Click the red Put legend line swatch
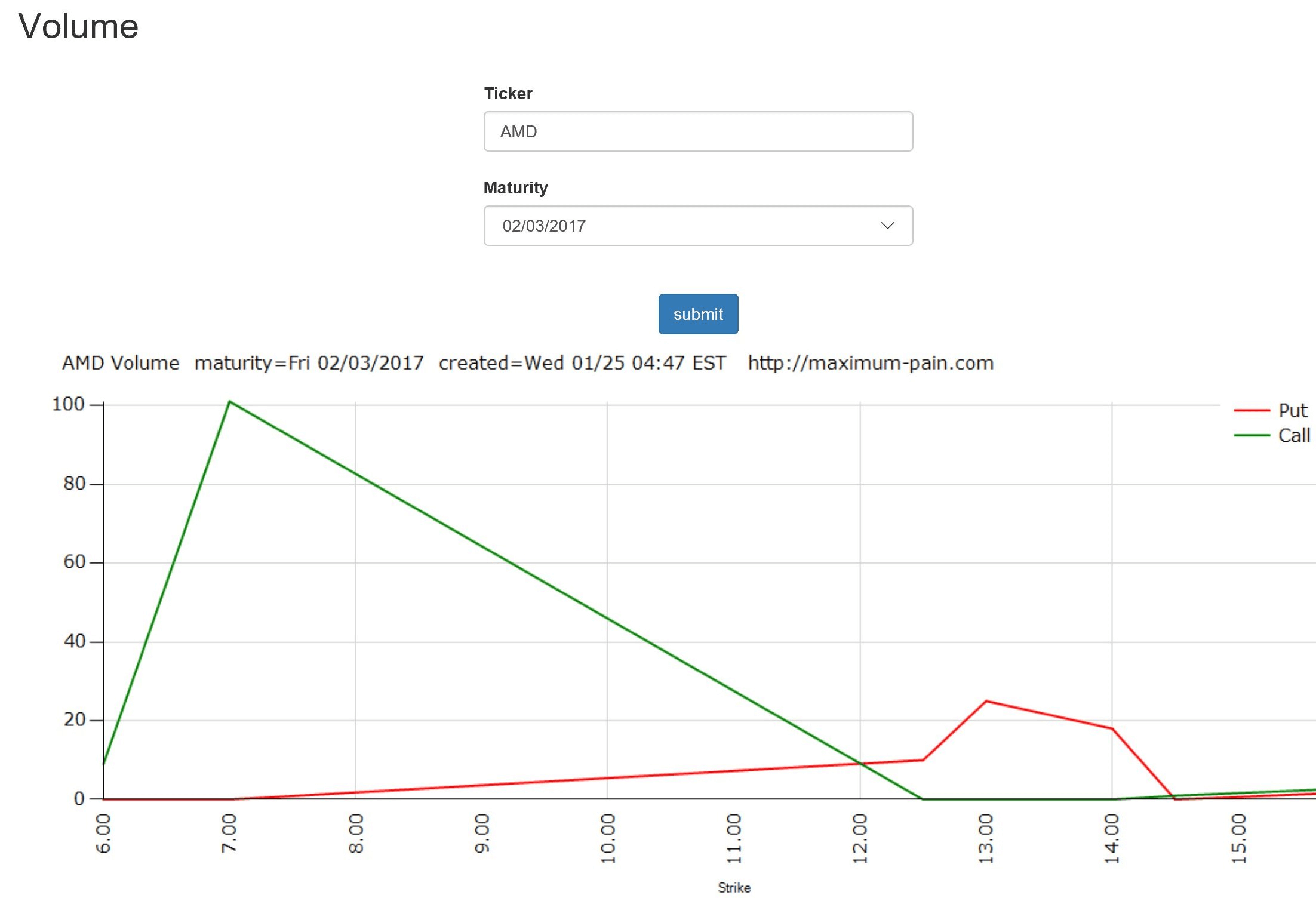This screenshot has height=898, width=1316. coord(1251,411)
